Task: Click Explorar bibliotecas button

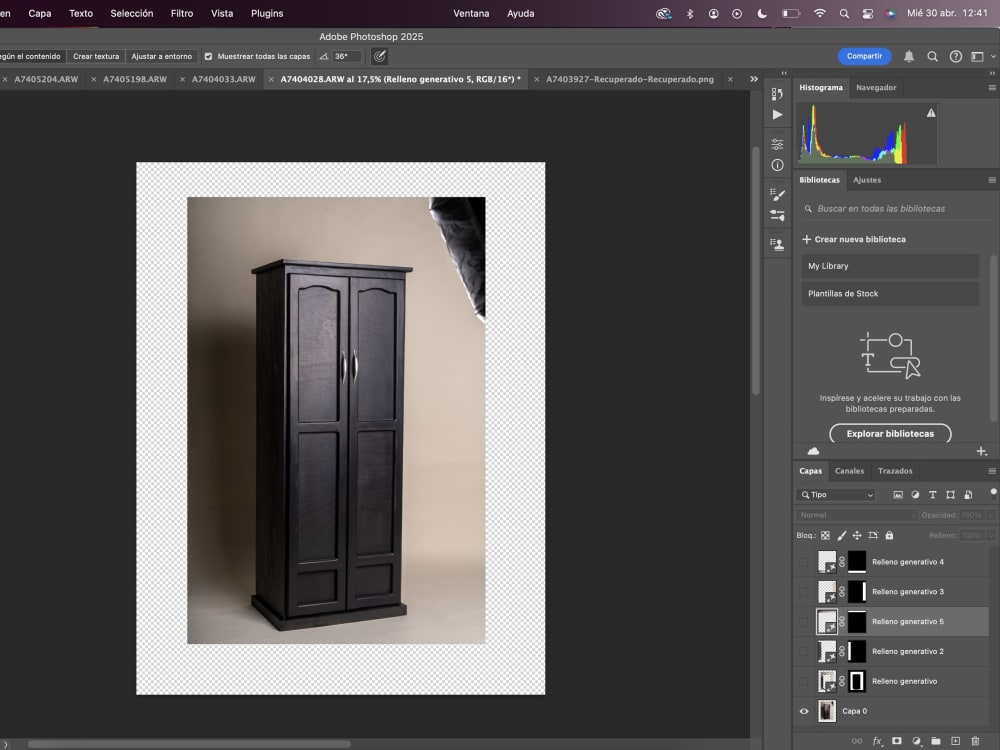Action: point(890,434)
